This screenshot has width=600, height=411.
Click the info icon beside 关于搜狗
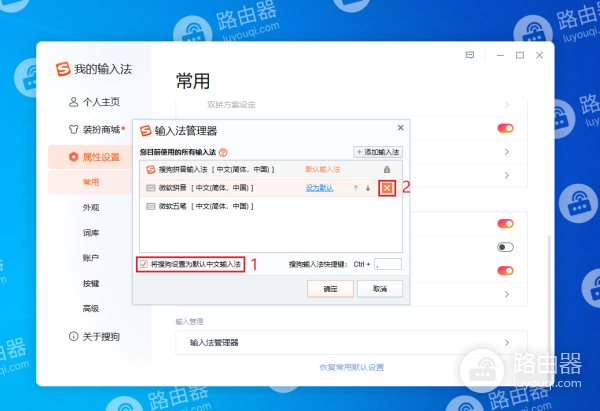73,336
